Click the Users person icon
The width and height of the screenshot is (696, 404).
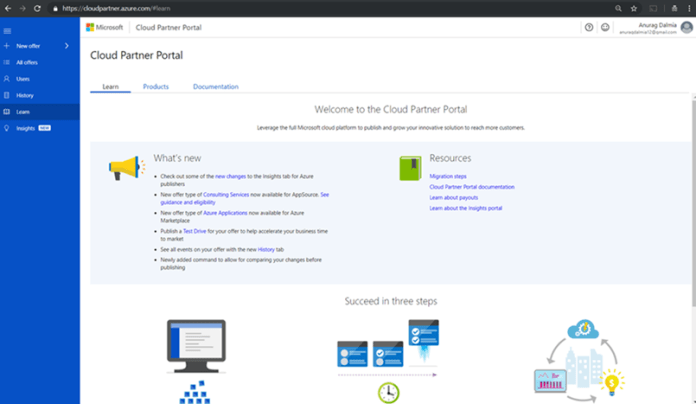7,79
